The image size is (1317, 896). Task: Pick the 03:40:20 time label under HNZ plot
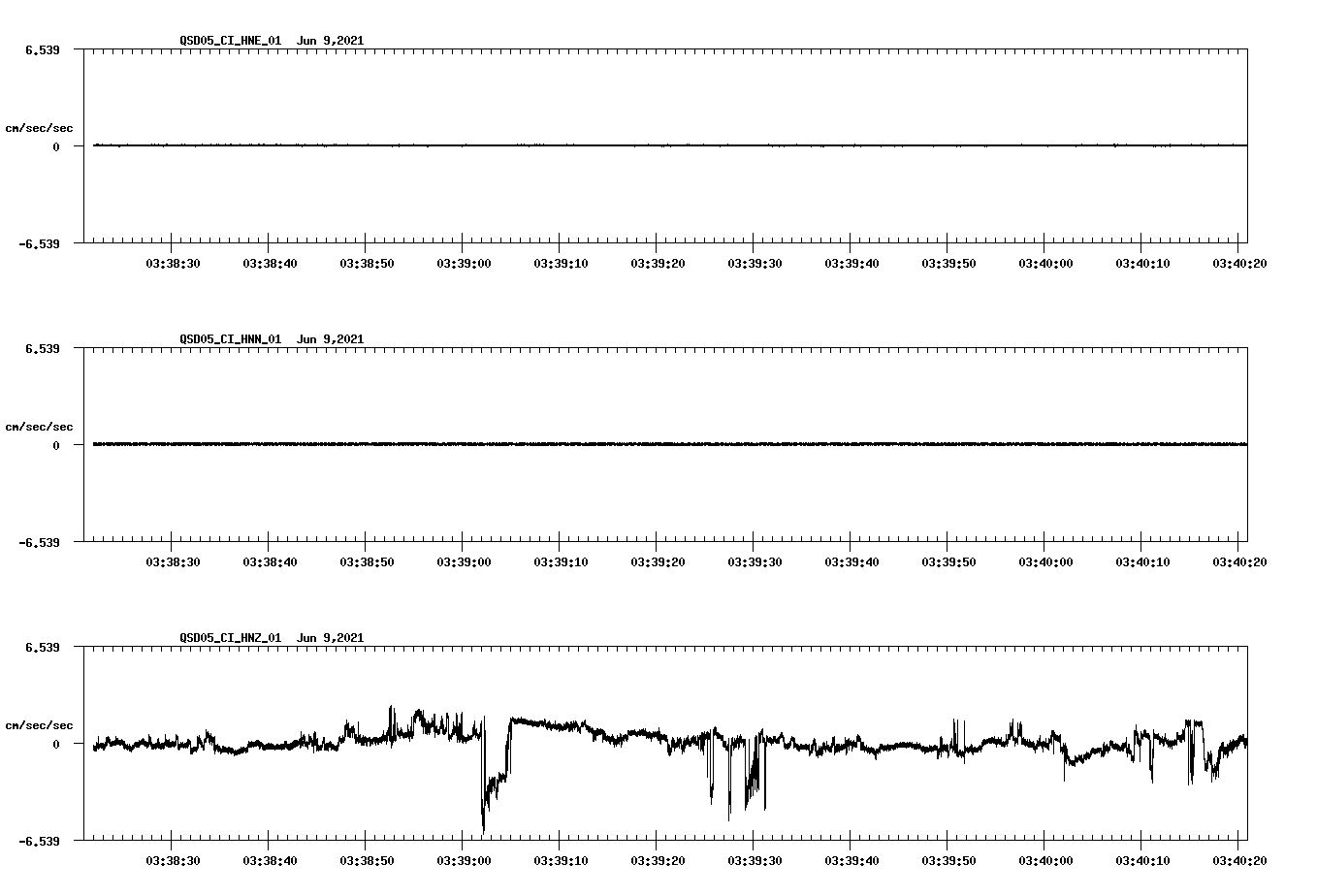[1239, 860]
